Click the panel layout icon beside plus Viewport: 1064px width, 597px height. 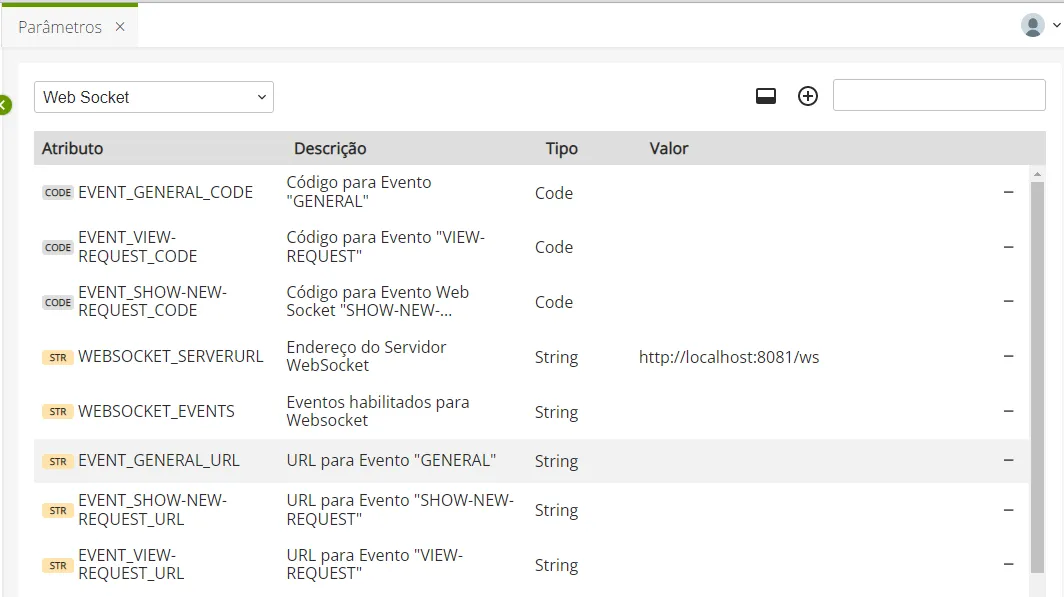point(765,96)
